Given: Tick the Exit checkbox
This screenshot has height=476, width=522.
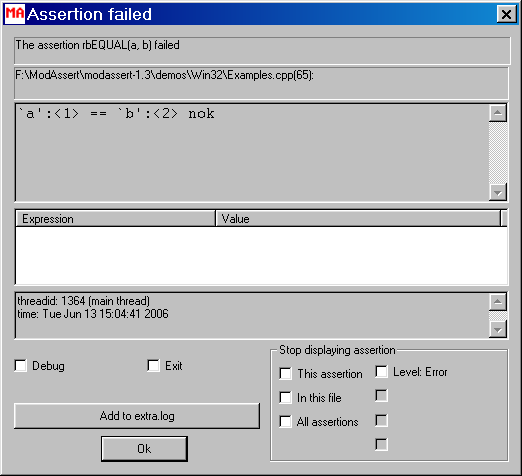Looking at the screenshot, I should click(153, 365).
